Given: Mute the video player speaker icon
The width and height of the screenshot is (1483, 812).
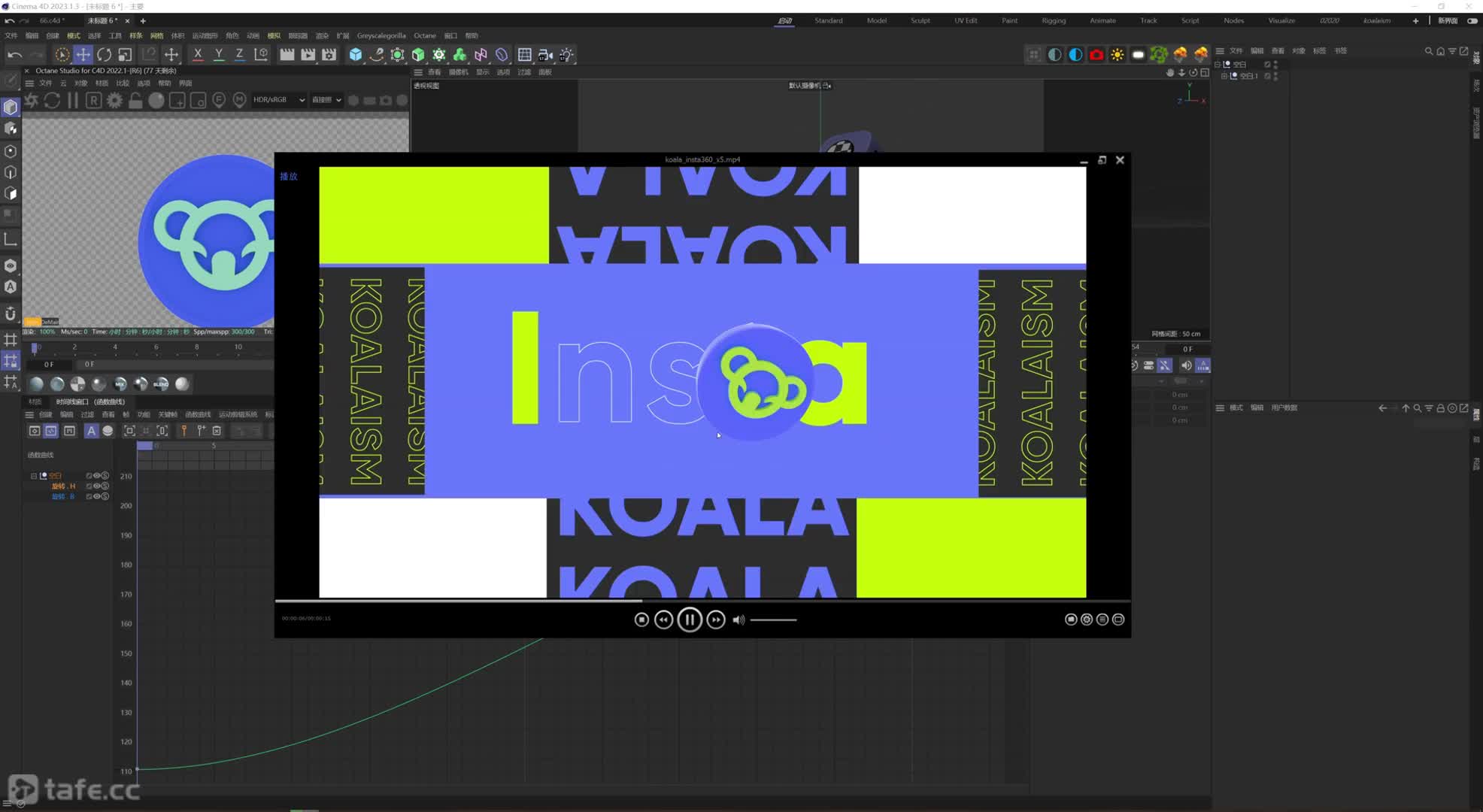Looking at the screenshot, I should pyautogui.click(x=738, y=620).
